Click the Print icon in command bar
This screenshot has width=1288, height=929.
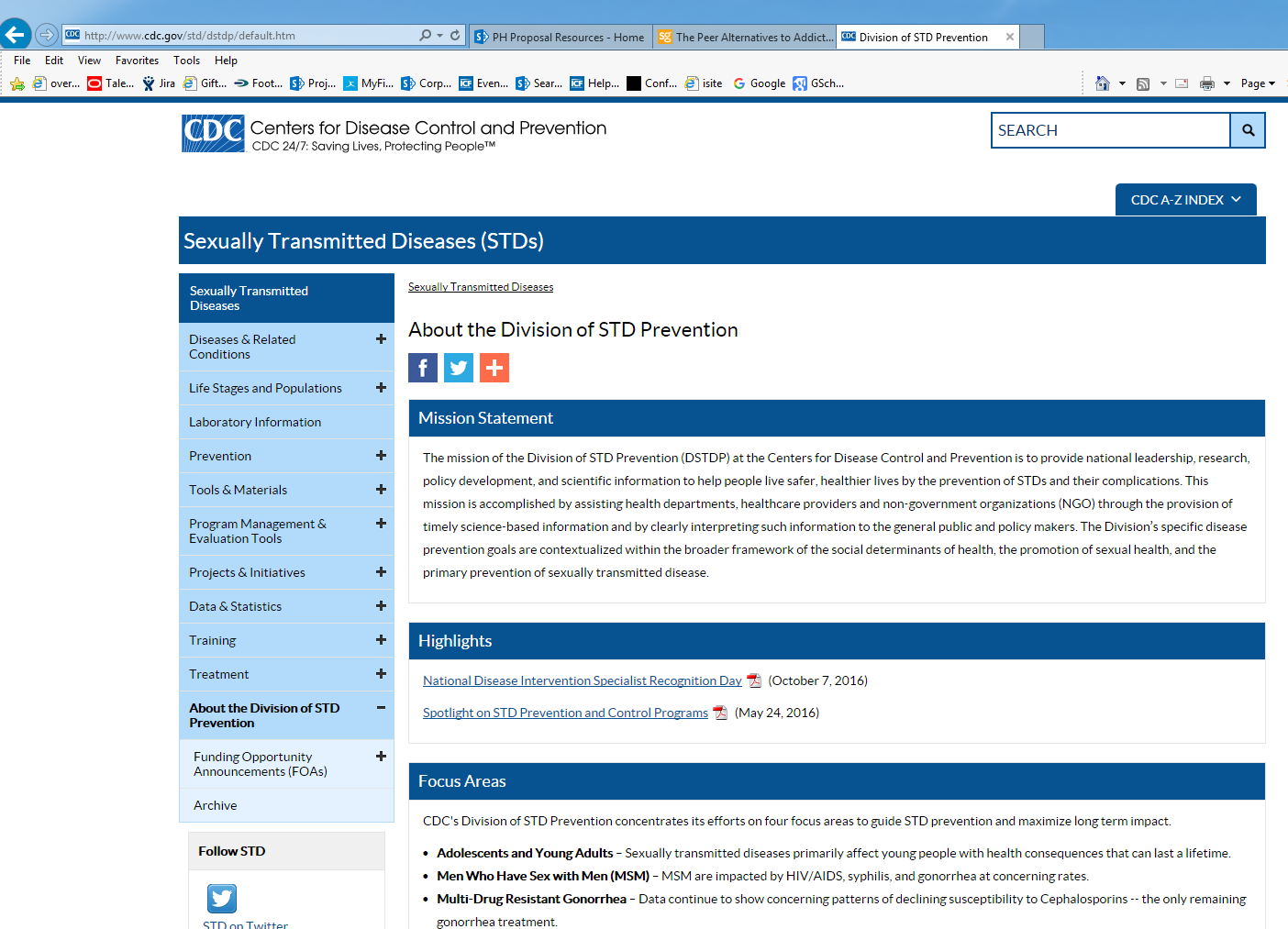pyautogui.click(x=1207, y=83)
